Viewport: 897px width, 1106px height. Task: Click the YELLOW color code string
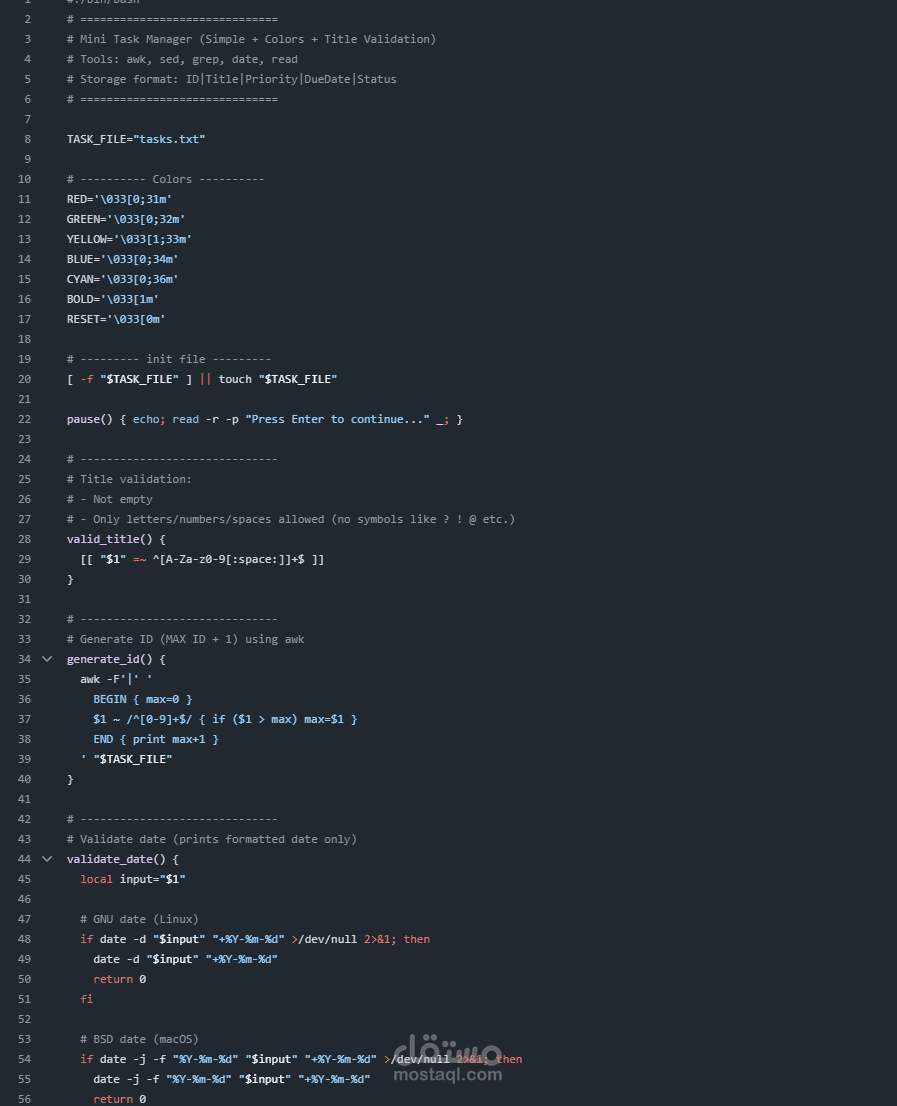point(155,239)
